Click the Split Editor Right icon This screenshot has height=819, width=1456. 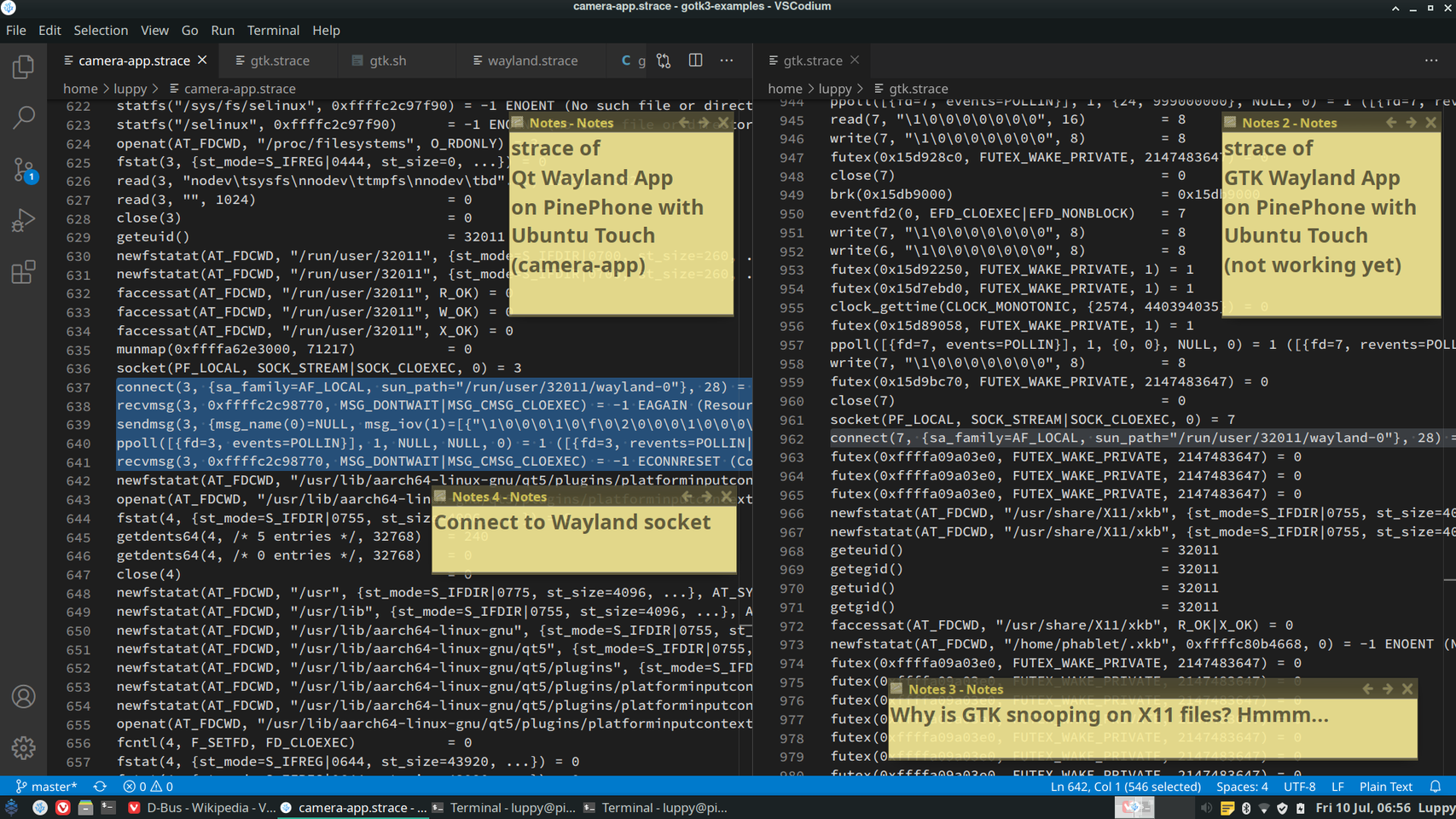point(695,61)
